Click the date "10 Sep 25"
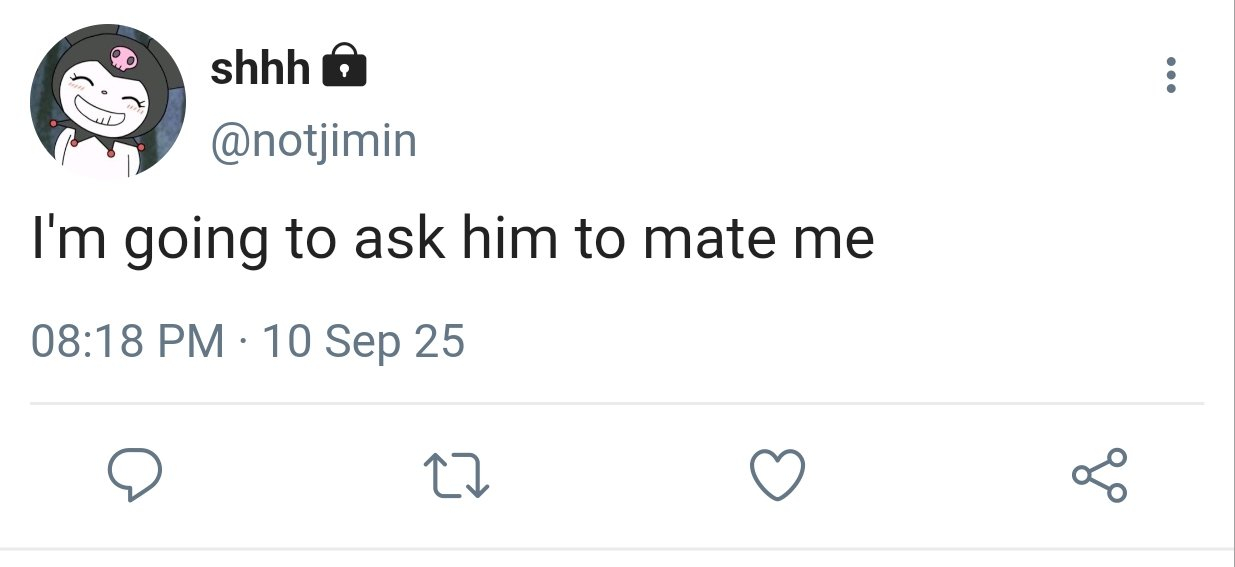This screenshot has width=1235, height=567. [363, 342]
